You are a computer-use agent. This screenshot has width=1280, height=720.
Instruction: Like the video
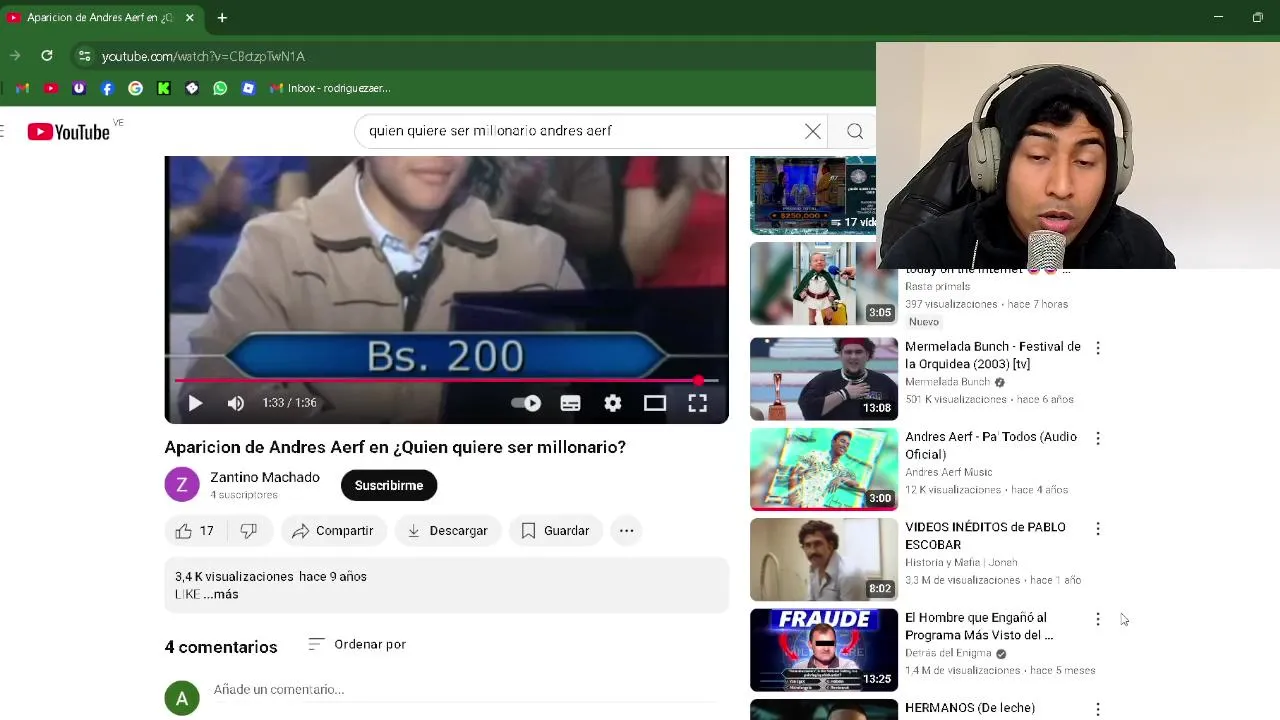pos(195,531)
